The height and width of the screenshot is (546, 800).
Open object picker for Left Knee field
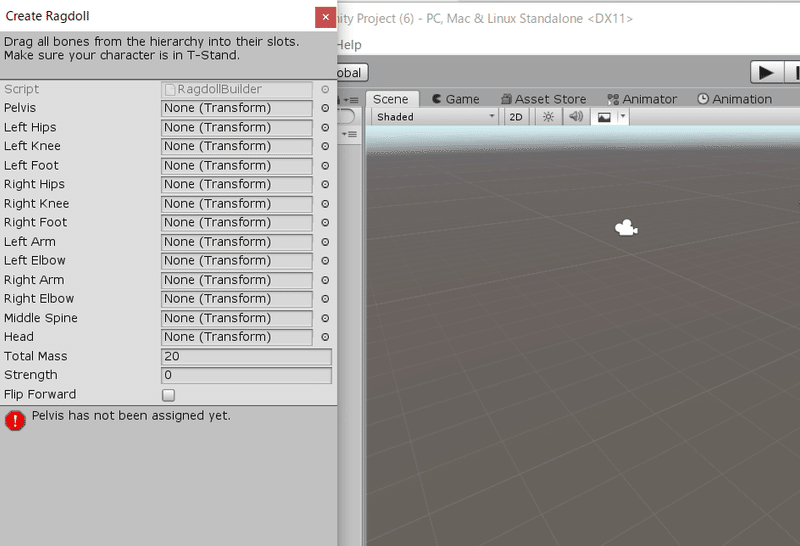(325, 146)
